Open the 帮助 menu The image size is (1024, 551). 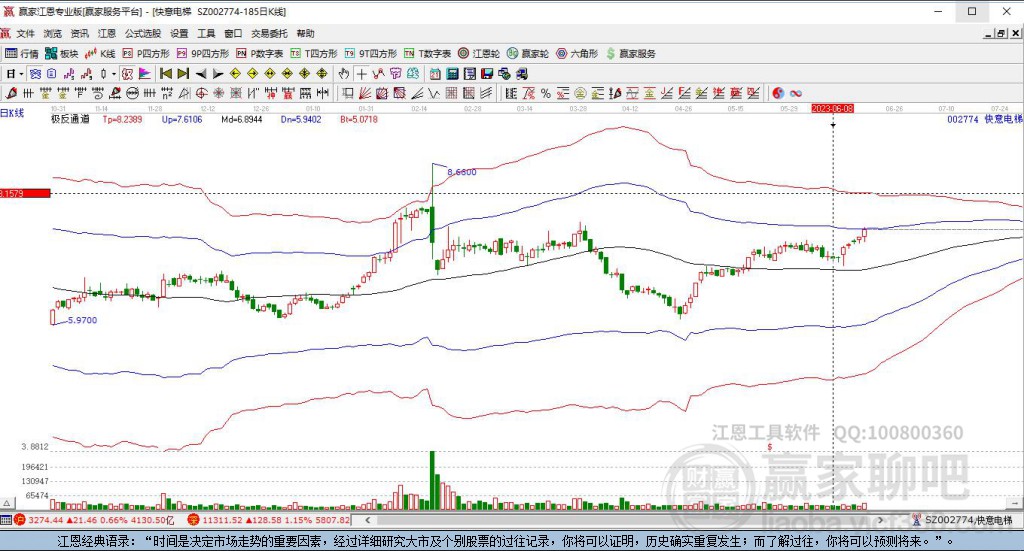306,33
